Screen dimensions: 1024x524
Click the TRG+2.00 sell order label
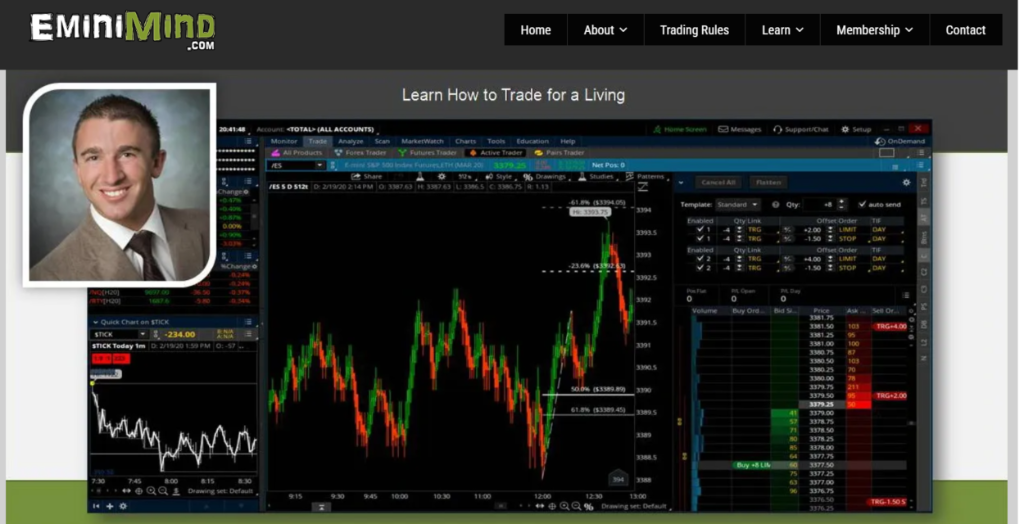(891, 396)
